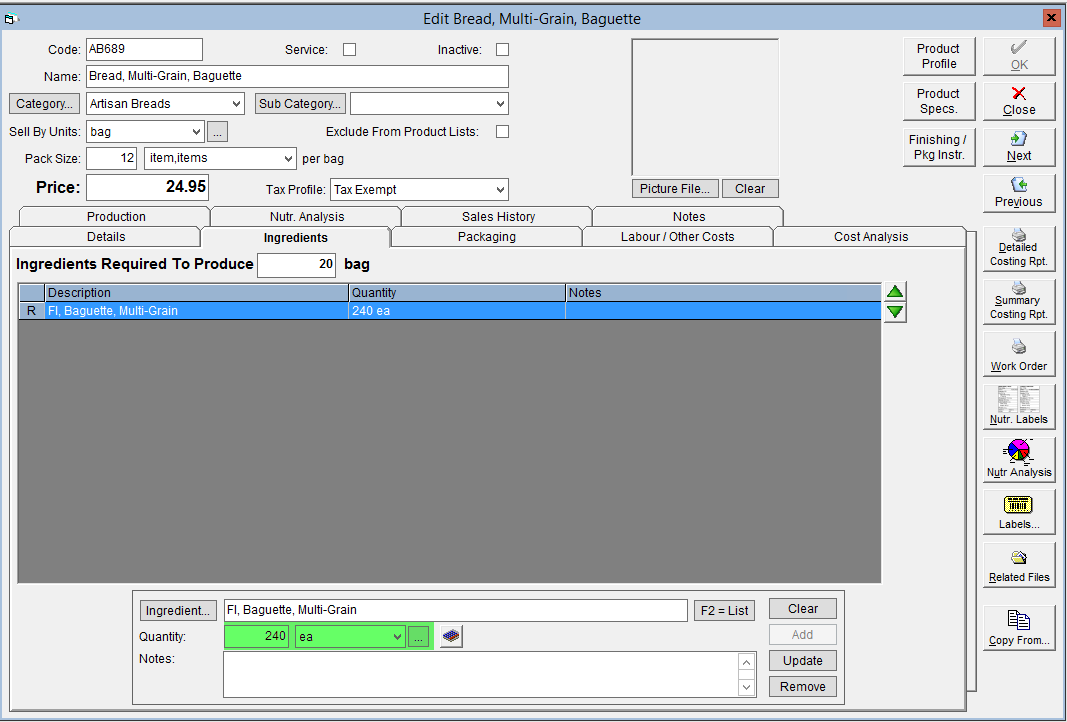Click the Description column header
Screen dimensions: 1067x722
click(197, 293)
